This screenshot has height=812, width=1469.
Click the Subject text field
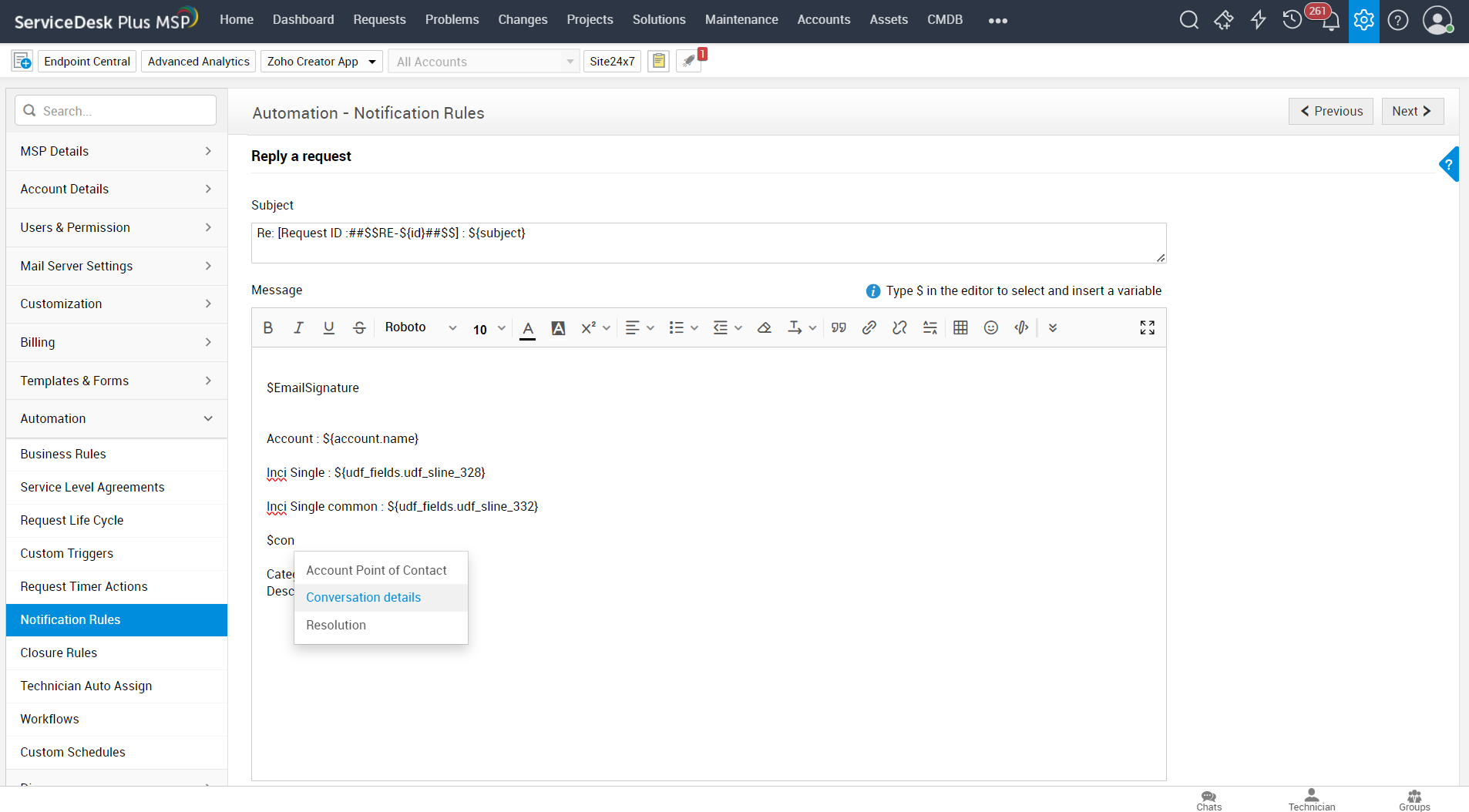(708, 243)
